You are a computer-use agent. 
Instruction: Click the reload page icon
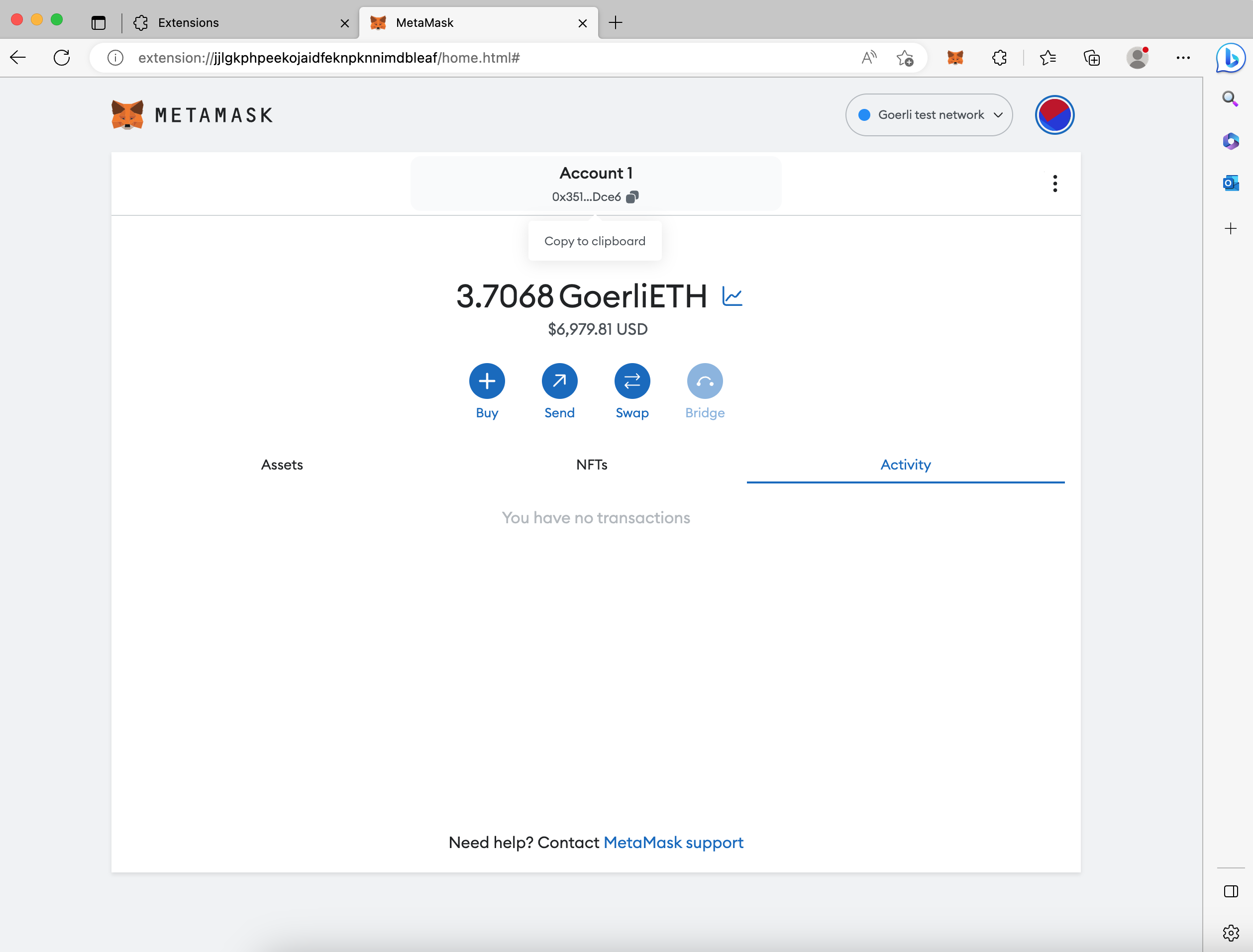coord(62,57)
